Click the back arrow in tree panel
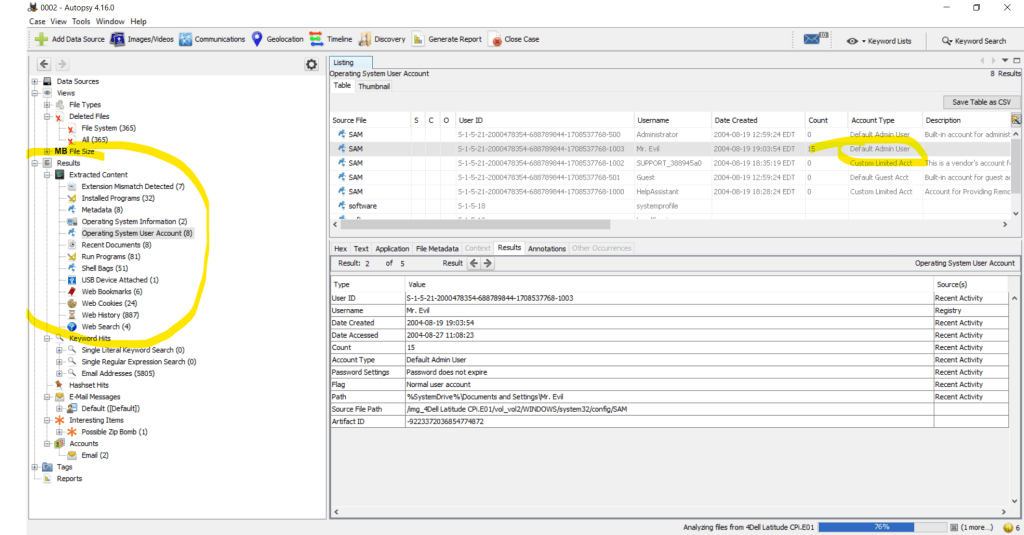The width and height of the screenshot is (1024, 535). pyautogui.click(x=44, y=64)
